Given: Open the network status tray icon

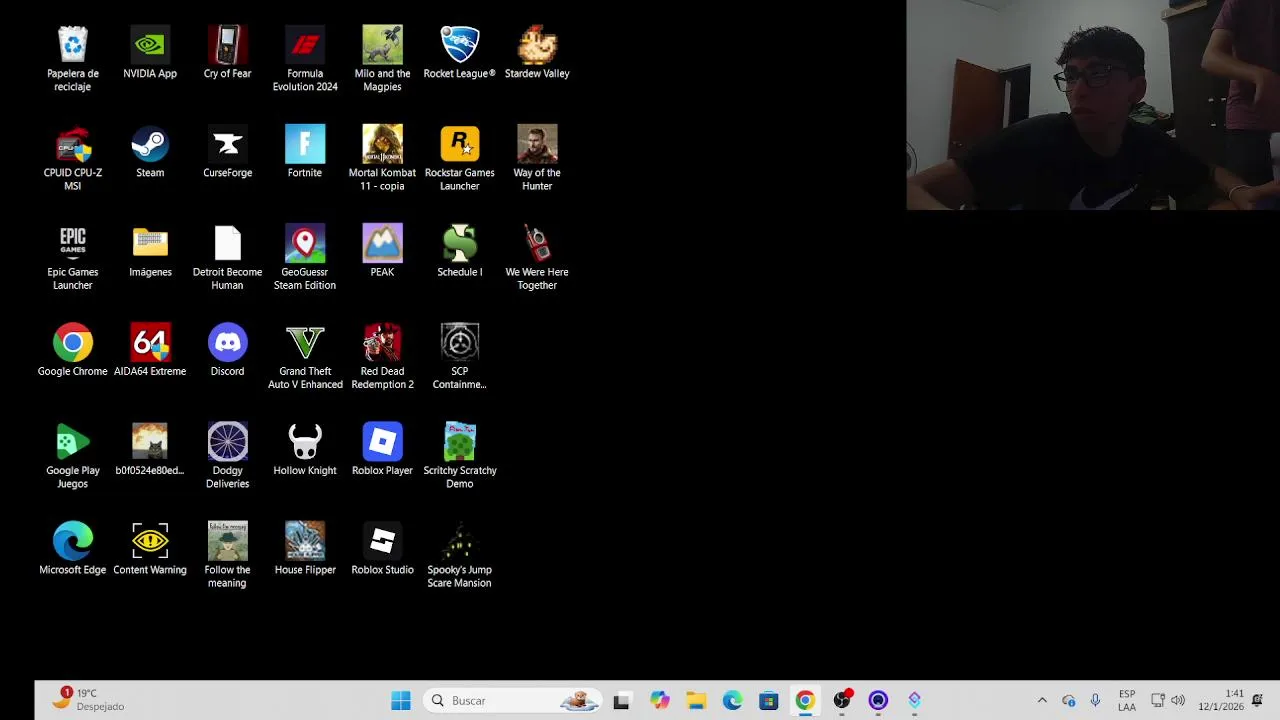Looking at the screenshot, I should [x=1158, y=701].
